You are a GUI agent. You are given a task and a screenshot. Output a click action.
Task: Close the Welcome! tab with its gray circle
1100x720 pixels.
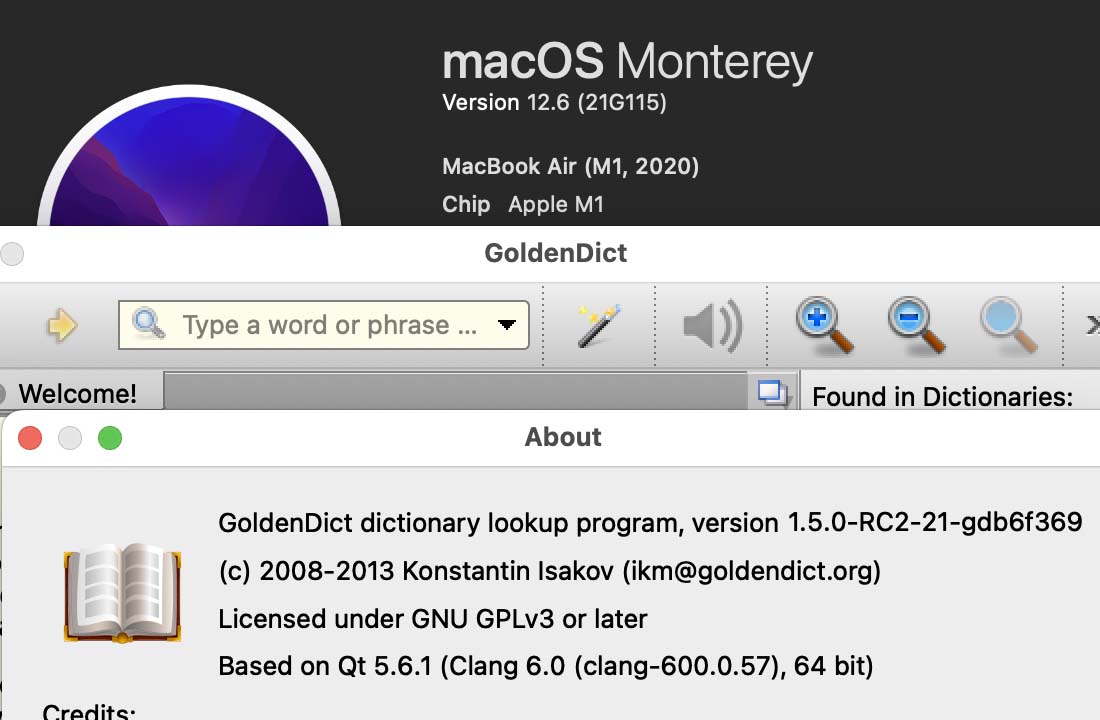pyautogui.click(x=3, y=394)
